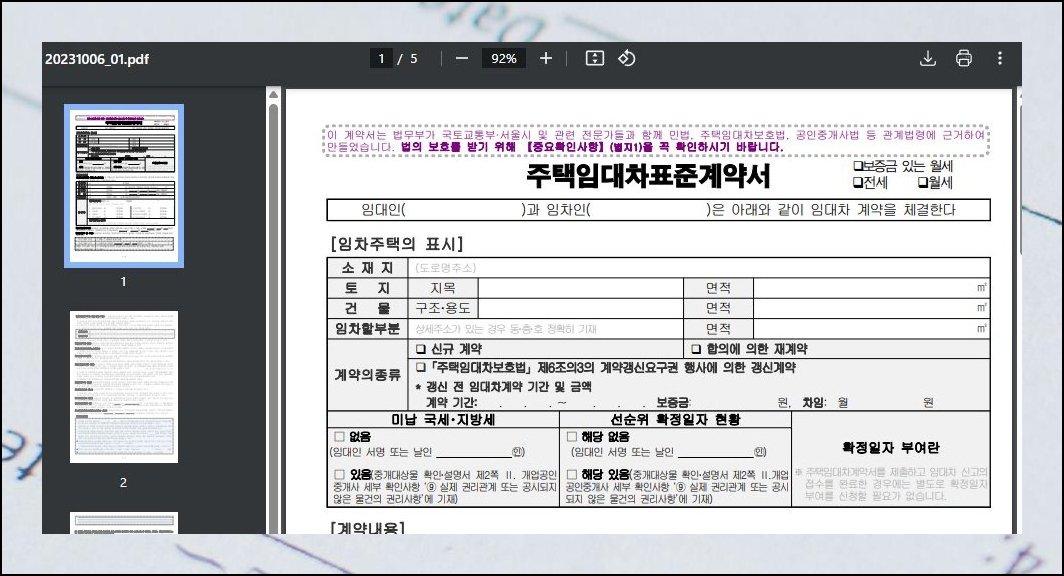Check the 월세 checkbox
1064x576 pixels.
click(x=923, y=183)
